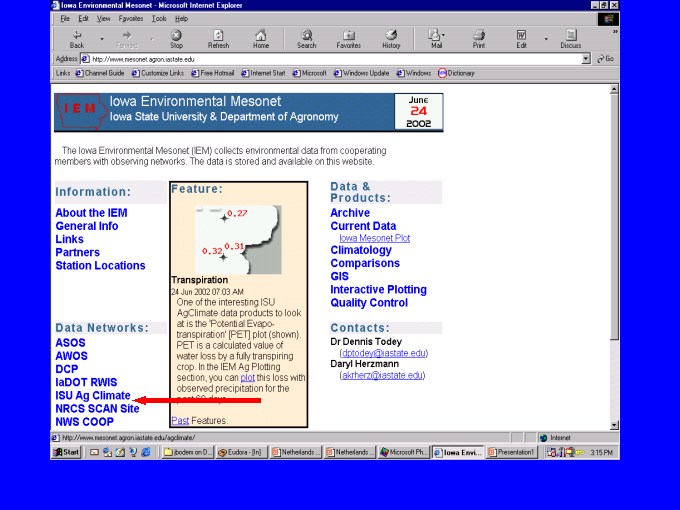Screen dimensions: 680x510
Task: Open the Help menu
Action: 181,19
